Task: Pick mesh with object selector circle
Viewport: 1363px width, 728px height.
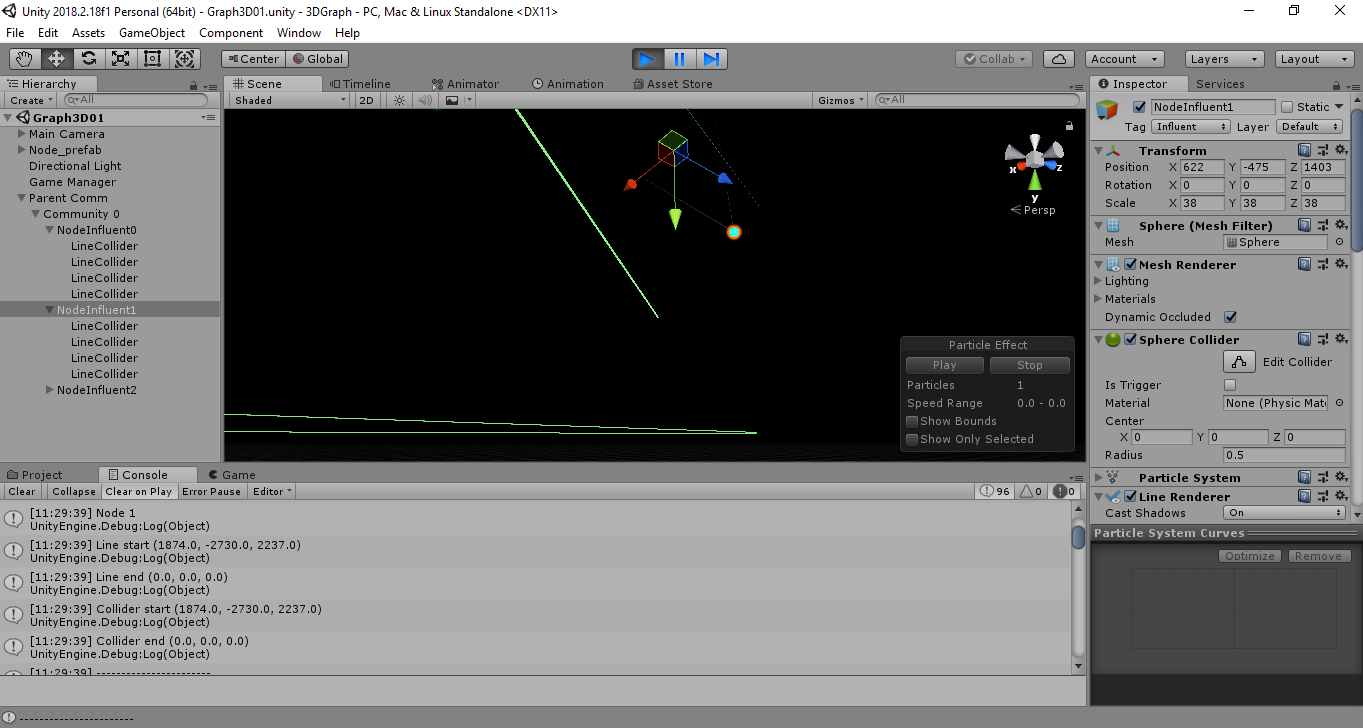Action: 1339,242
